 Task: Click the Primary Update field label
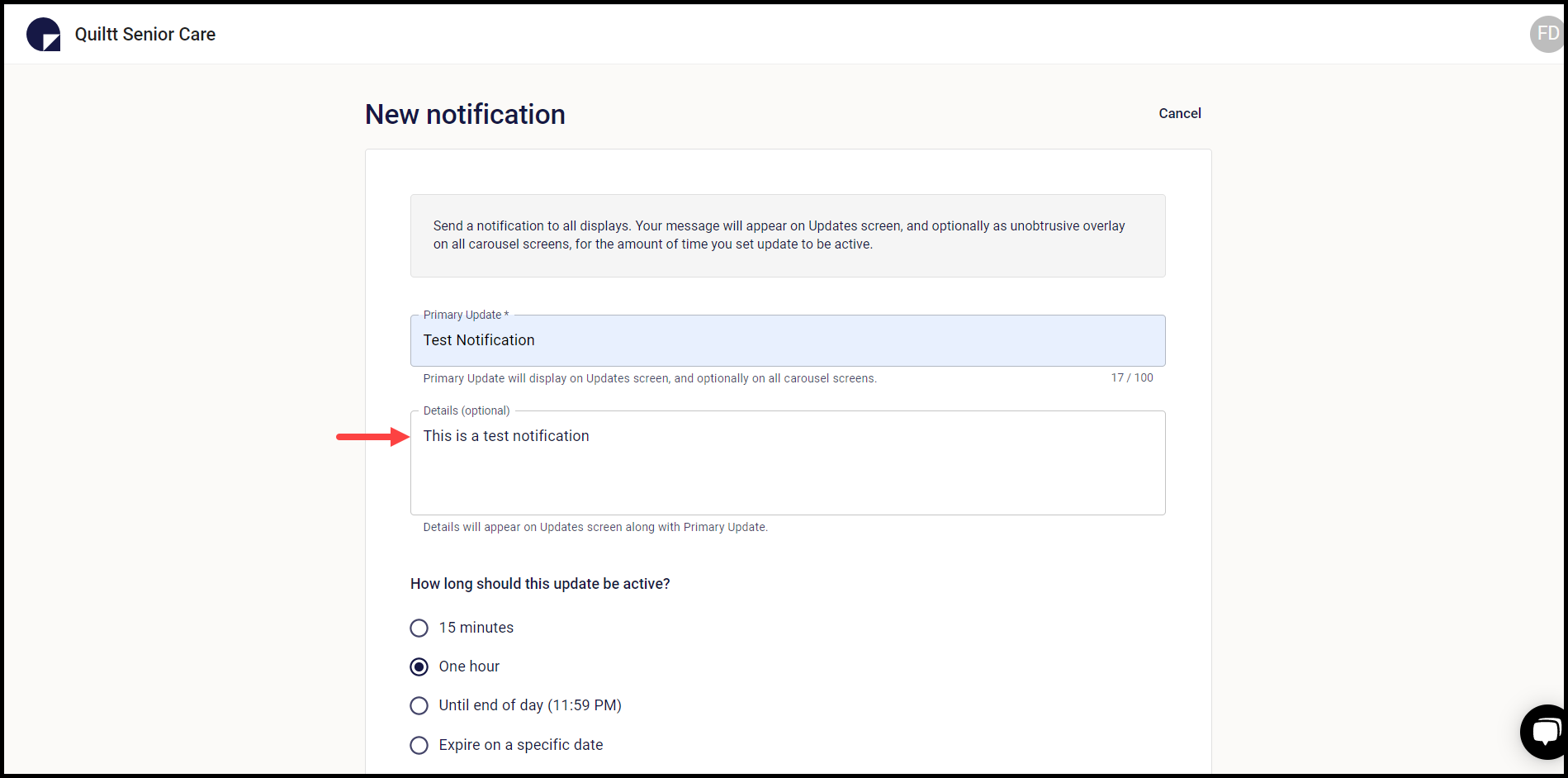462,315
